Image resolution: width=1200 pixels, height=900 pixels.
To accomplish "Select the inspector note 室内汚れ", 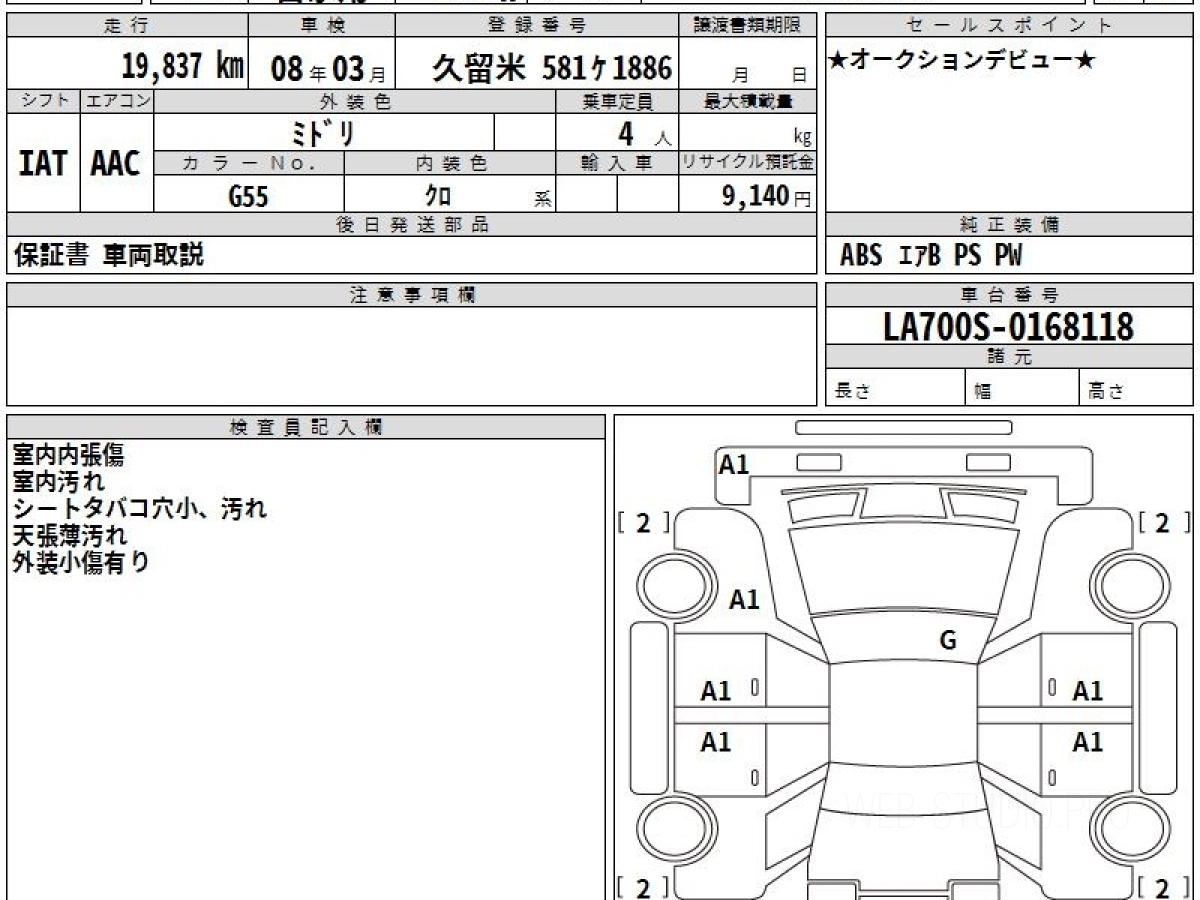I will [x=58, y=482].
